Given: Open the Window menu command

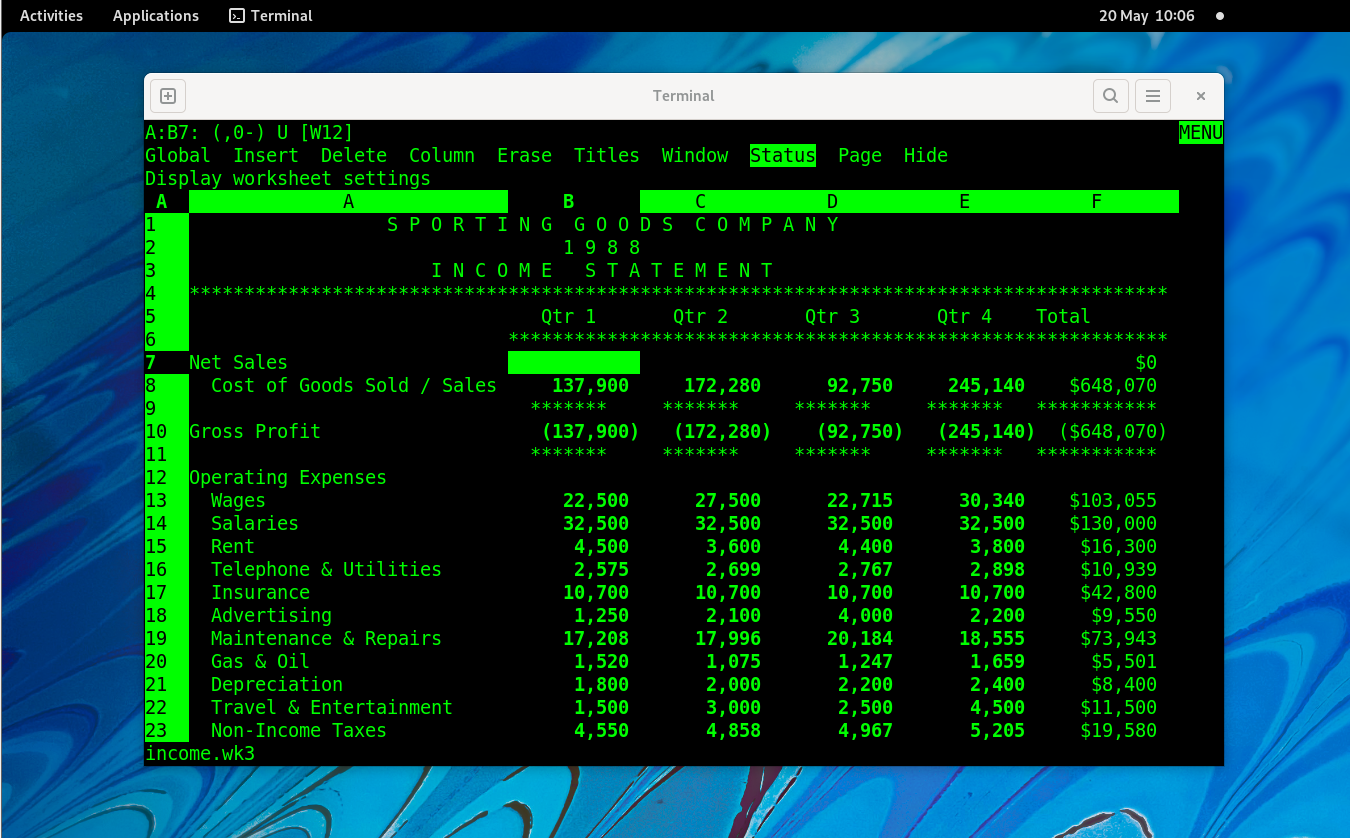Looking at the screenshot, I should (x=694, y=155).
